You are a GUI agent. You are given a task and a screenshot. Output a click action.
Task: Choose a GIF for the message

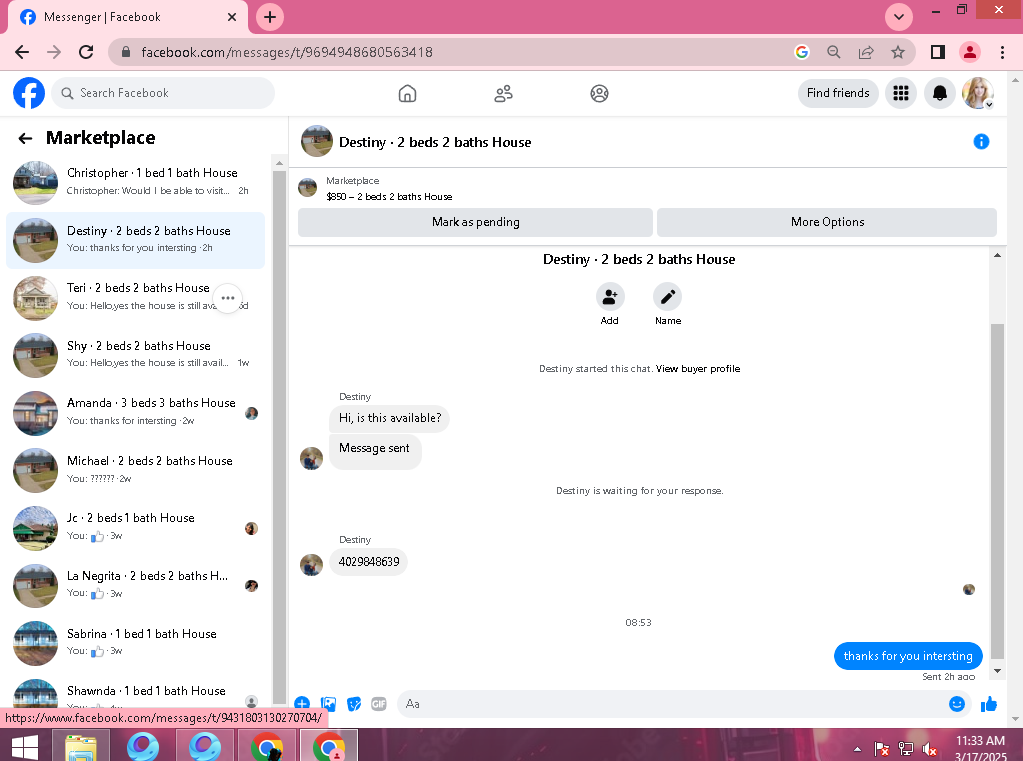click(378, 704)
